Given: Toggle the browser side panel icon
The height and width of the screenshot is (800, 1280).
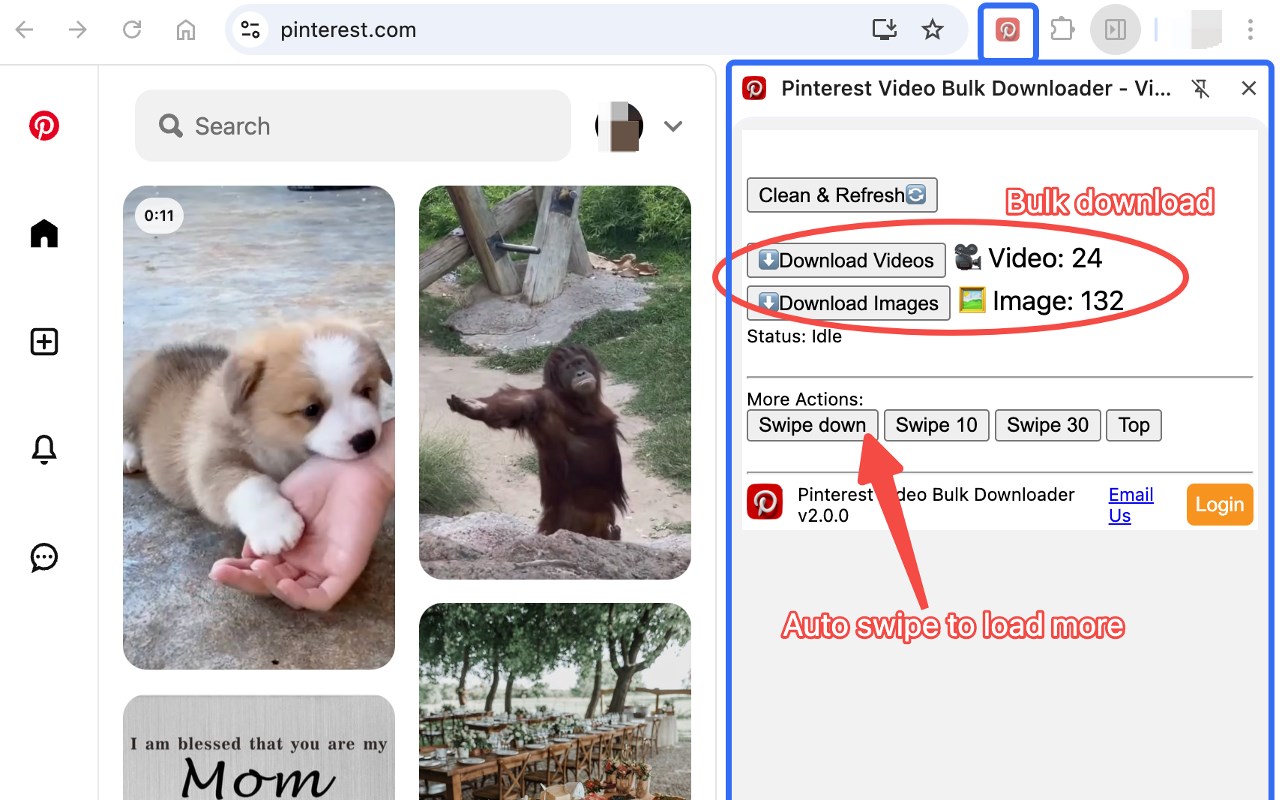Looking at the screenshot, I should (1115, 30).
